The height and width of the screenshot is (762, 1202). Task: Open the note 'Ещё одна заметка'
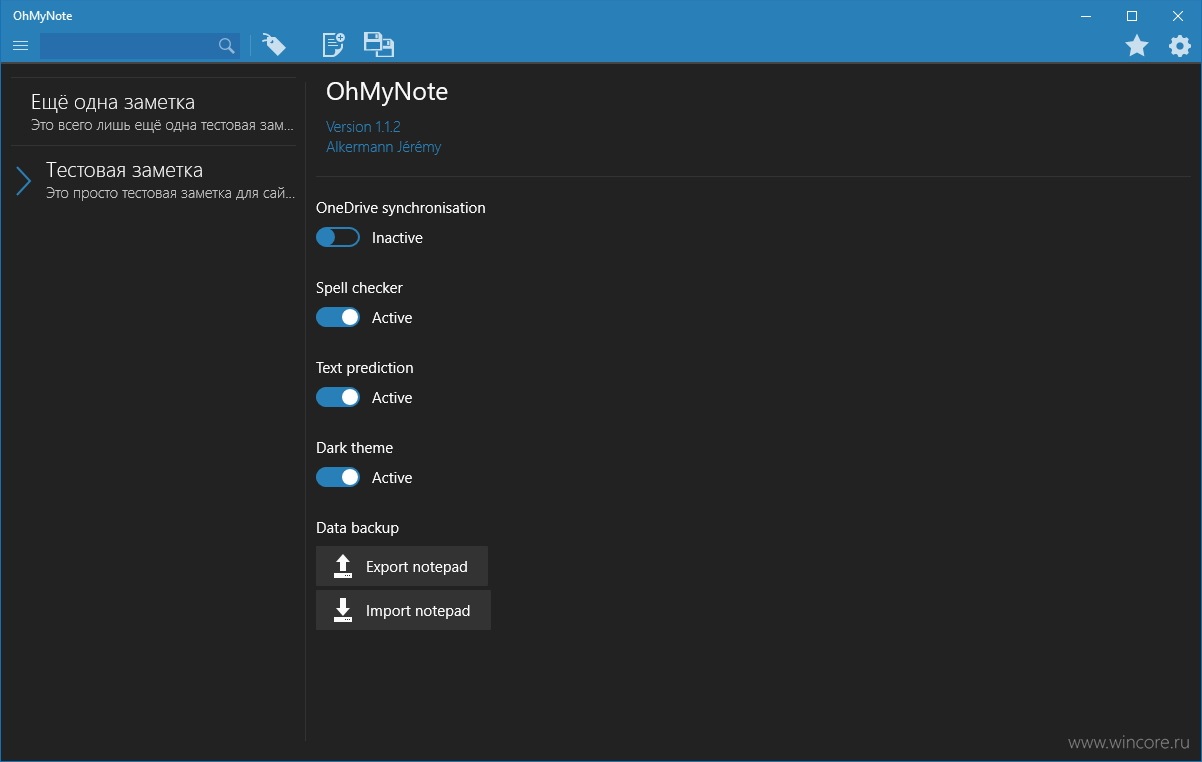152,112
